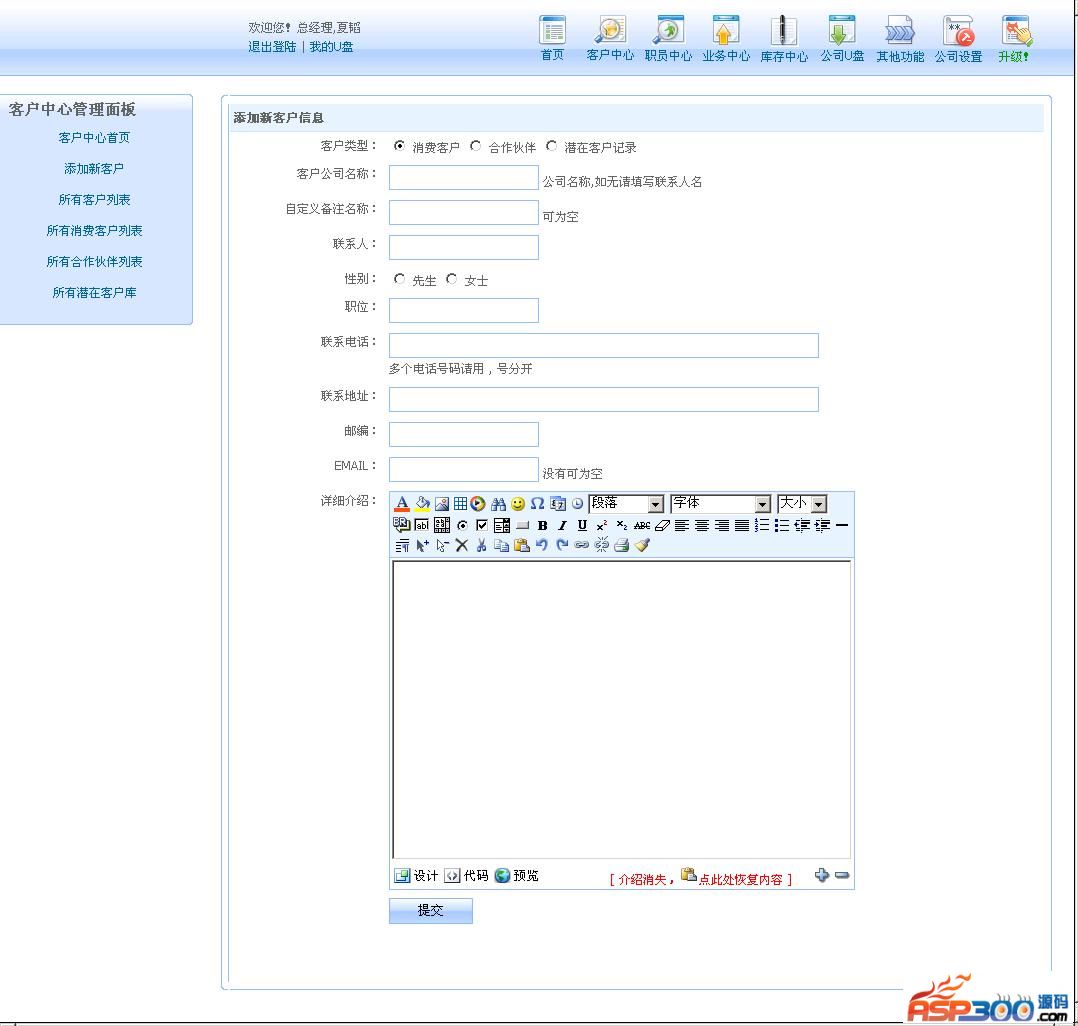Click the 我的U盘 link

(x=331, y=47)
